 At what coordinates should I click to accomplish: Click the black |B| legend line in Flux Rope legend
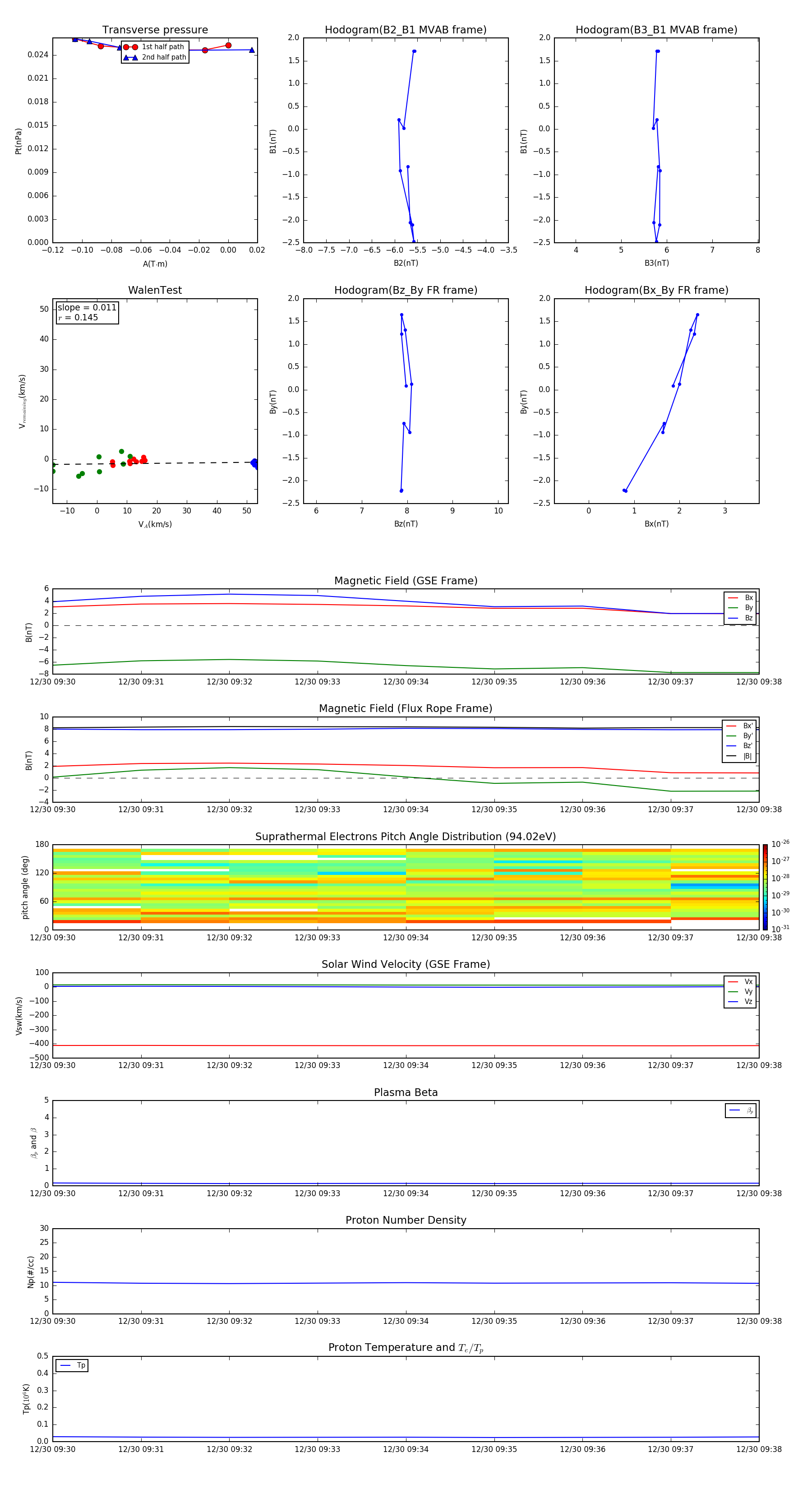[x=731, y=756]
